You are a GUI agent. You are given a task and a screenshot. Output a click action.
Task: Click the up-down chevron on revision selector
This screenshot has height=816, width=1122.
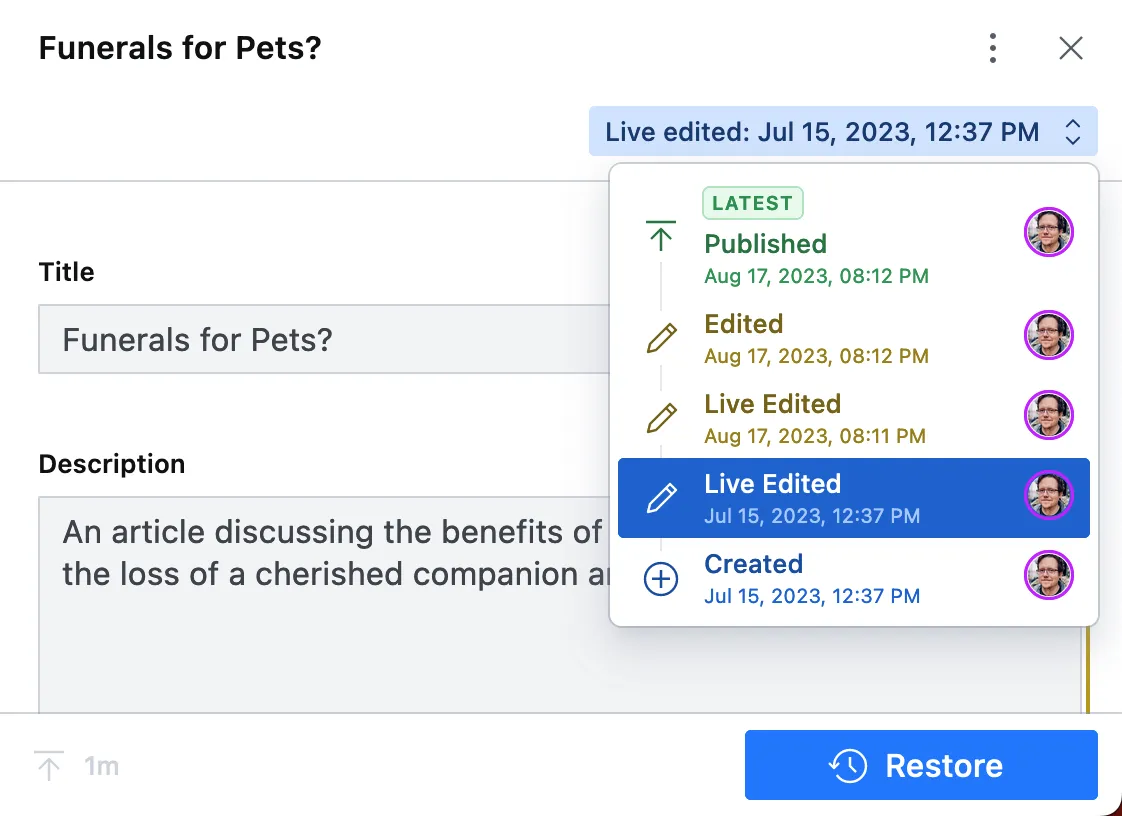(x=1073, y=132)
